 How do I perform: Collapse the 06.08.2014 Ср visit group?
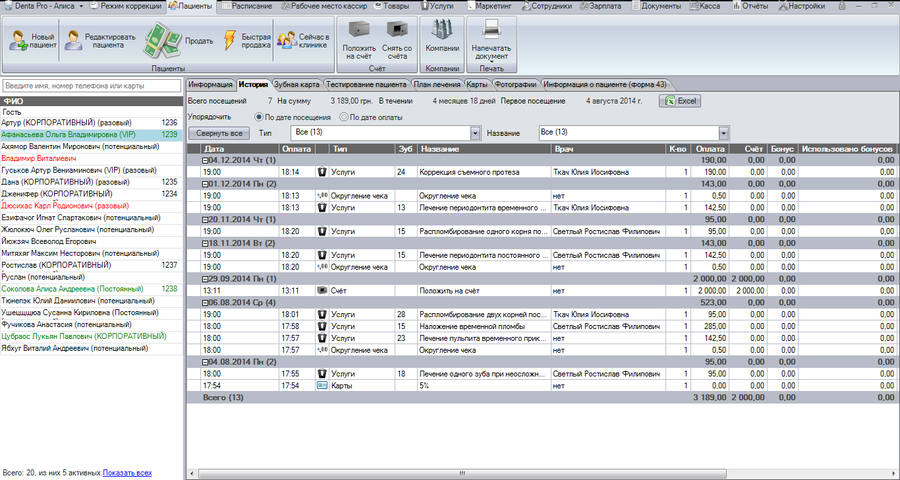205,303
